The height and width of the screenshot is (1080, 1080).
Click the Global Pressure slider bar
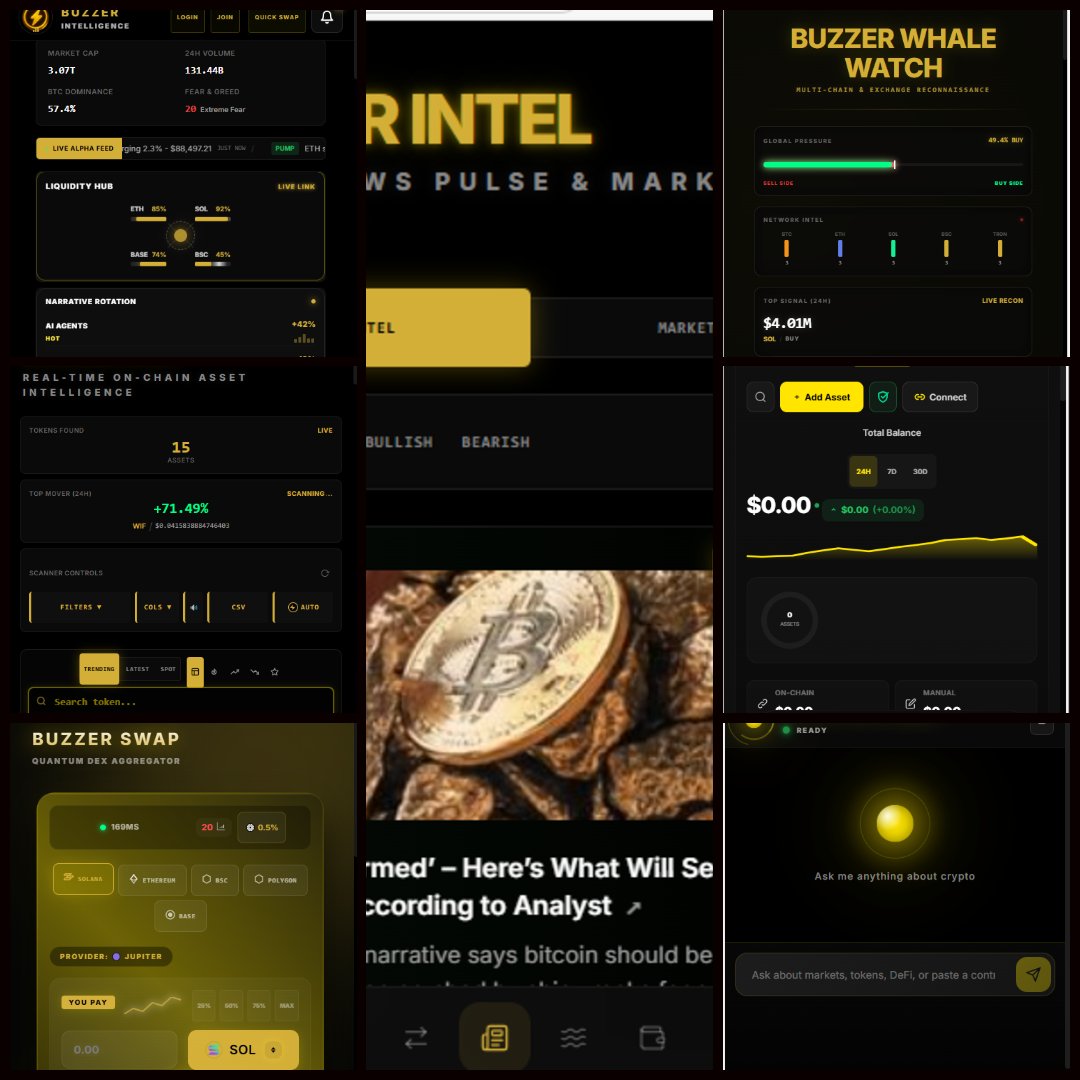pos(893,165)
